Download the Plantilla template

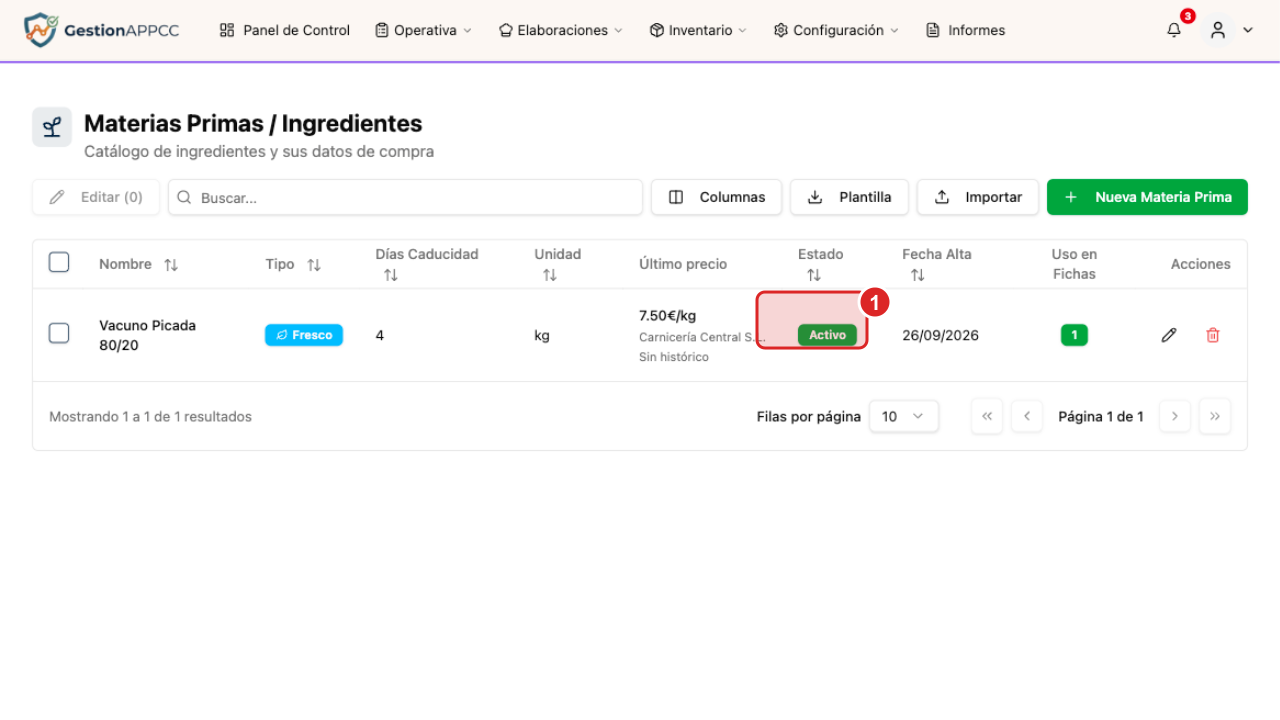tap(849, 197)
